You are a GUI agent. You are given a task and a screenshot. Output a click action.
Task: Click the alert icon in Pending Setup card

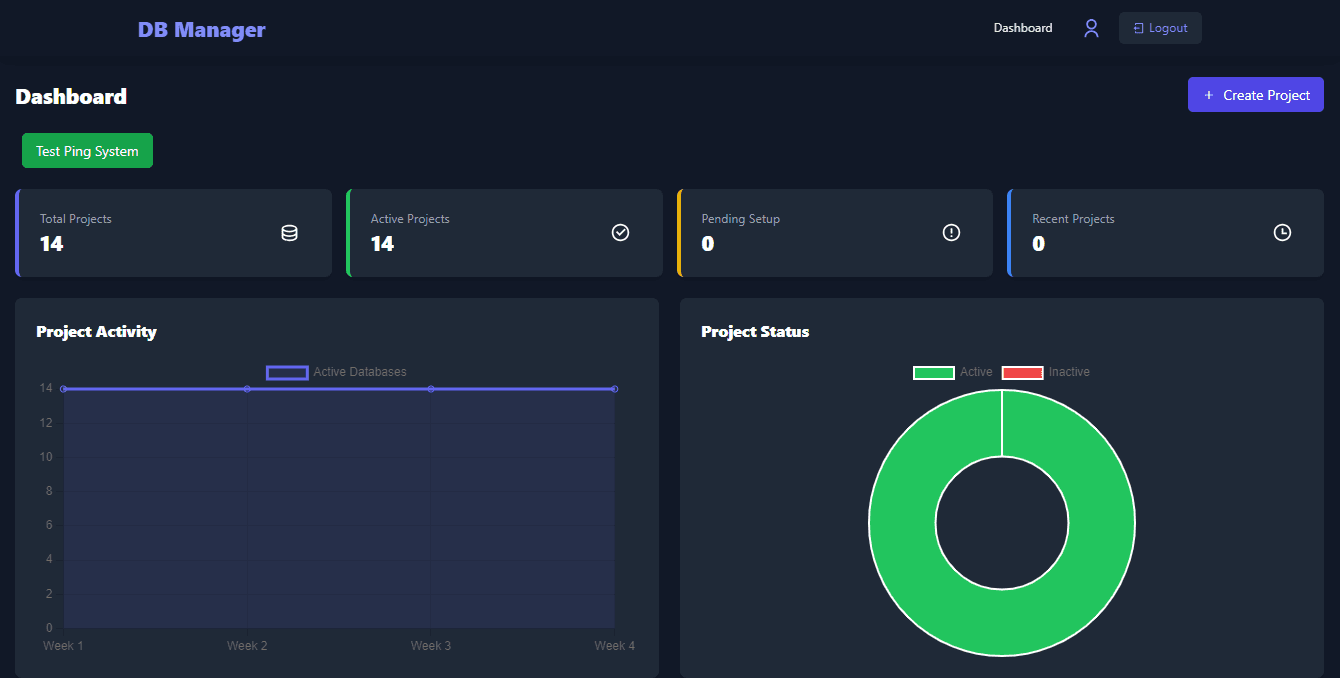pyautogui.click(x=951, y=233)
